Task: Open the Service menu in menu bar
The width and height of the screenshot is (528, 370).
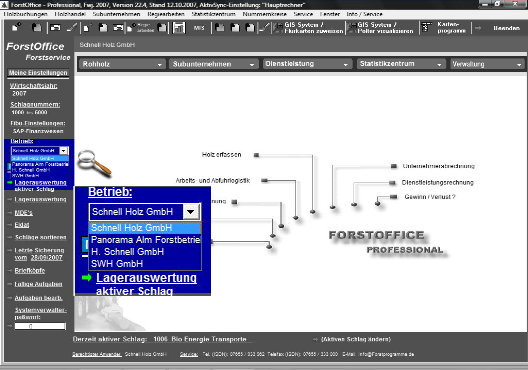Action: coord(303,14)
